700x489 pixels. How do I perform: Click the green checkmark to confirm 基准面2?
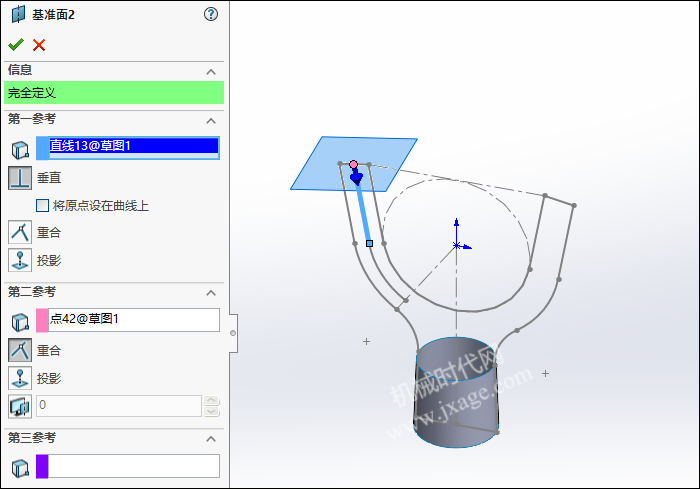click(x=16, y=45)
